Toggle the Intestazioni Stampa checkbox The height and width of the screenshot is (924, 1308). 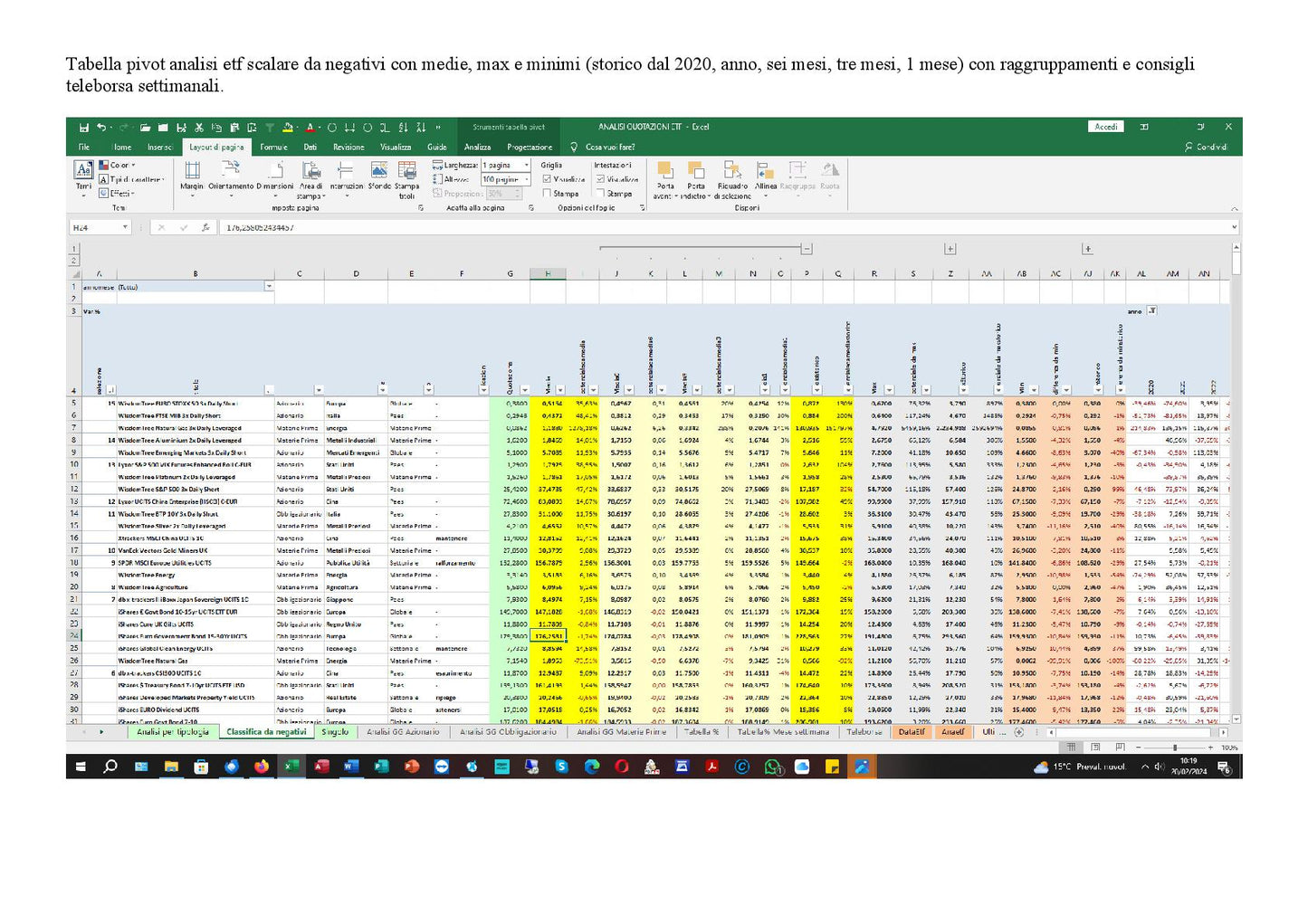(x=600, y=194)
